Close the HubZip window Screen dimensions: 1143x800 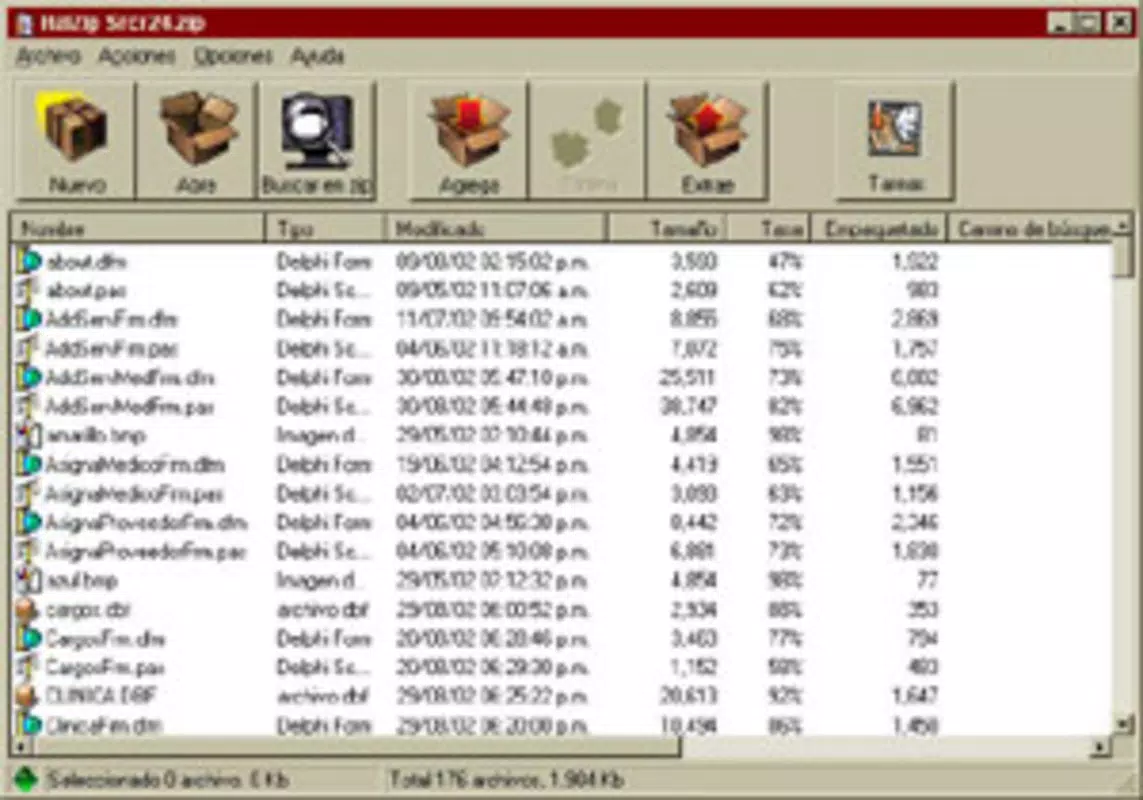(x=1119, y=23)
